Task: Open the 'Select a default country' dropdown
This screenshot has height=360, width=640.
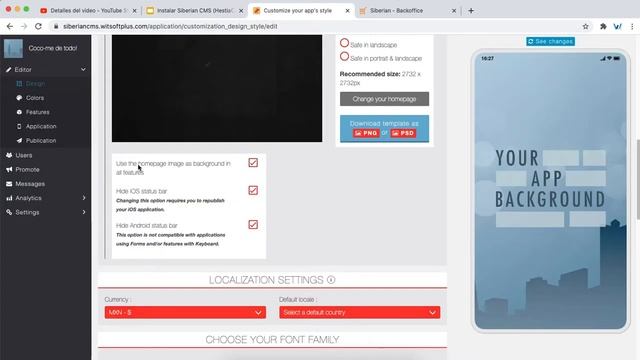Action: (x=360, y=313)
